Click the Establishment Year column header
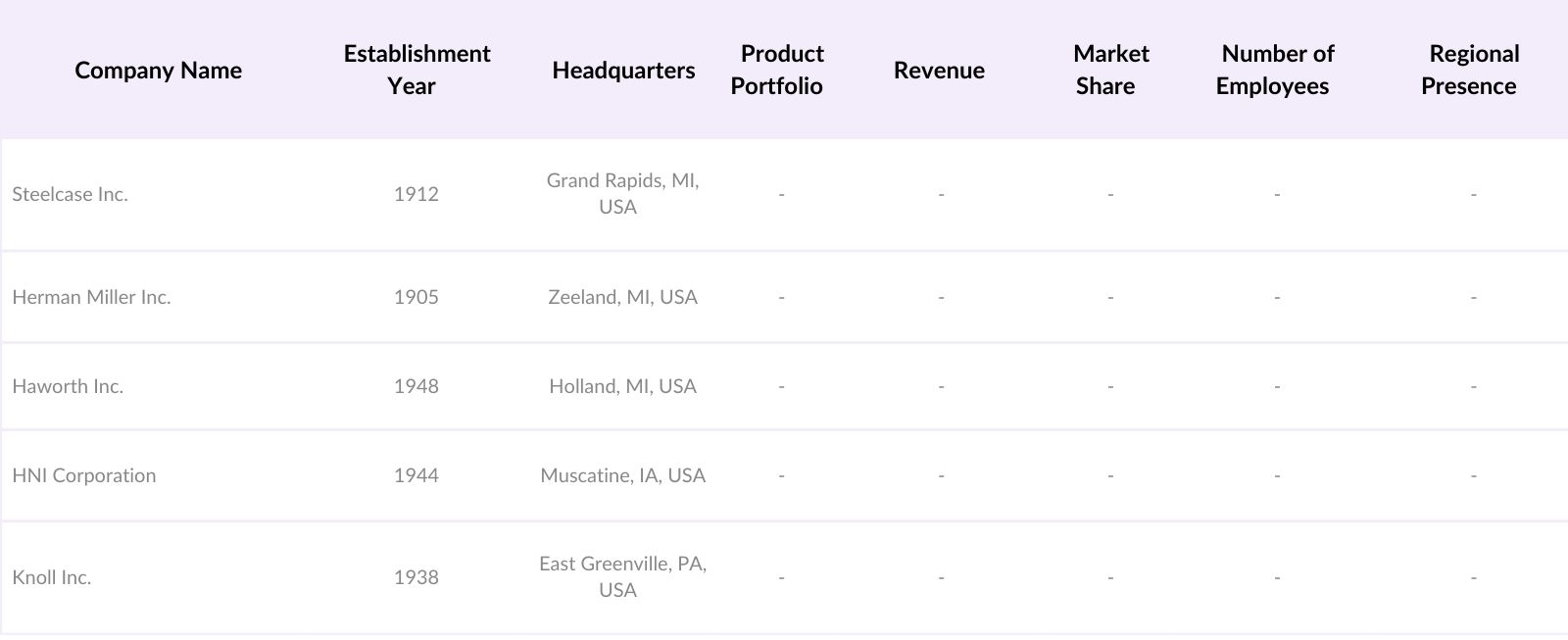Image resolution: width=1568 pixels, height=640 pixels. pyautogui.click(x=416, y=70)
